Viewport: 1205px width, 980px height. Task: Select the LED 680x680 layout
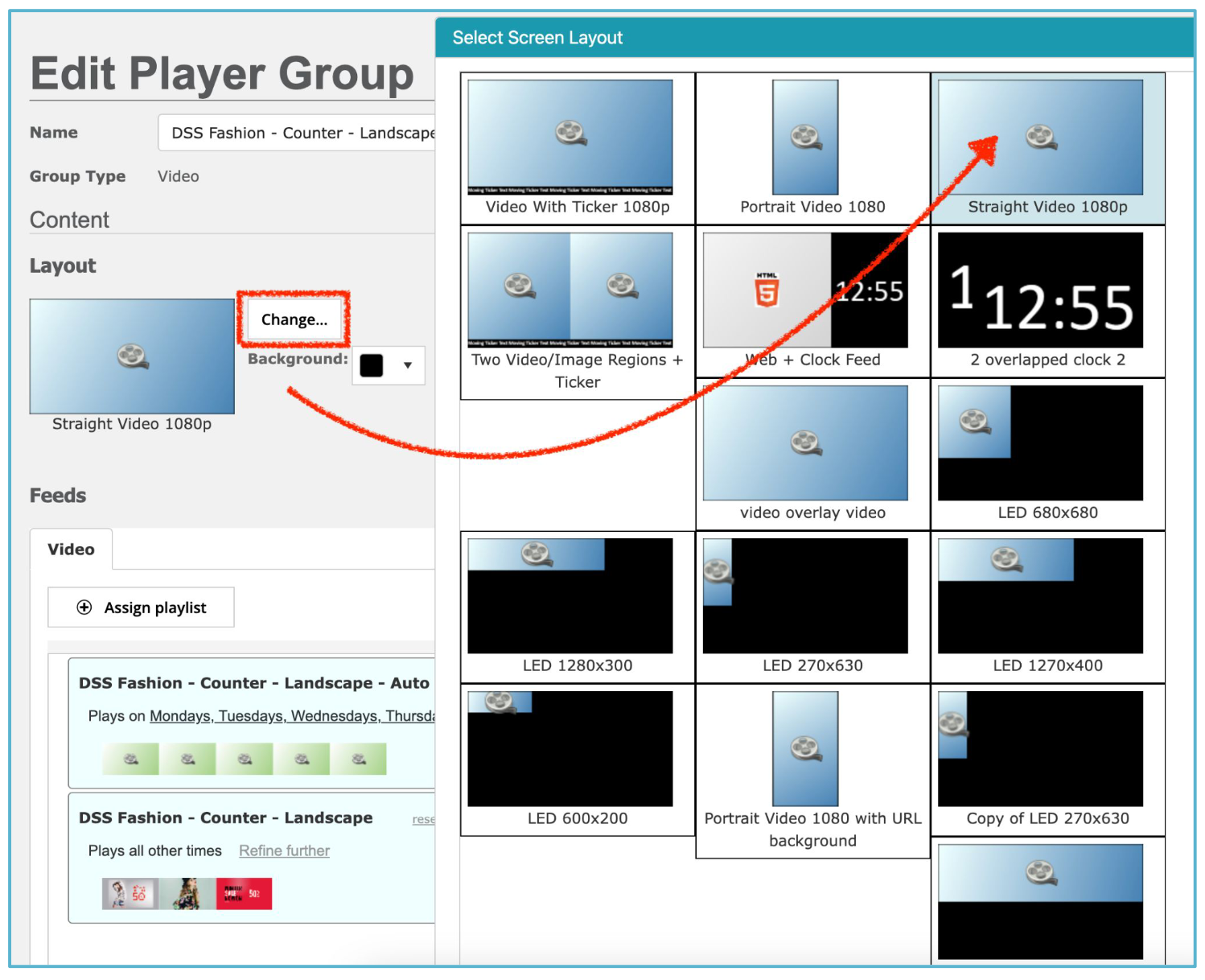pos(1047,454)
